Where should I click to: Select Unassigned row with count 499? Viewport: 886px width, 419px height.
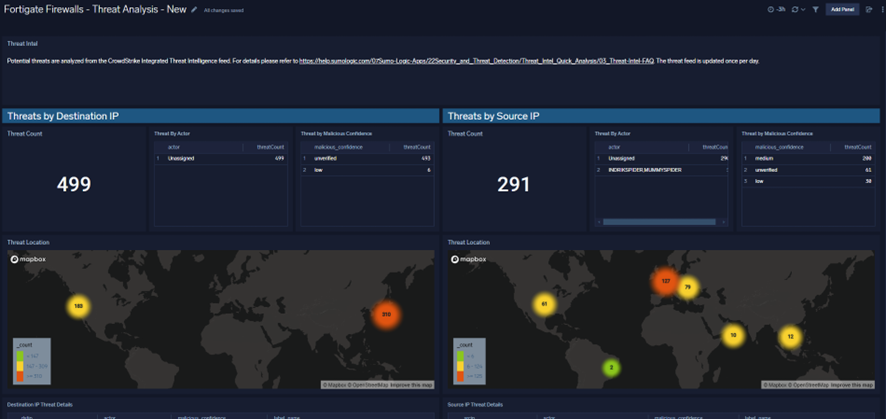pyautogui.click(x=221, y=159)
